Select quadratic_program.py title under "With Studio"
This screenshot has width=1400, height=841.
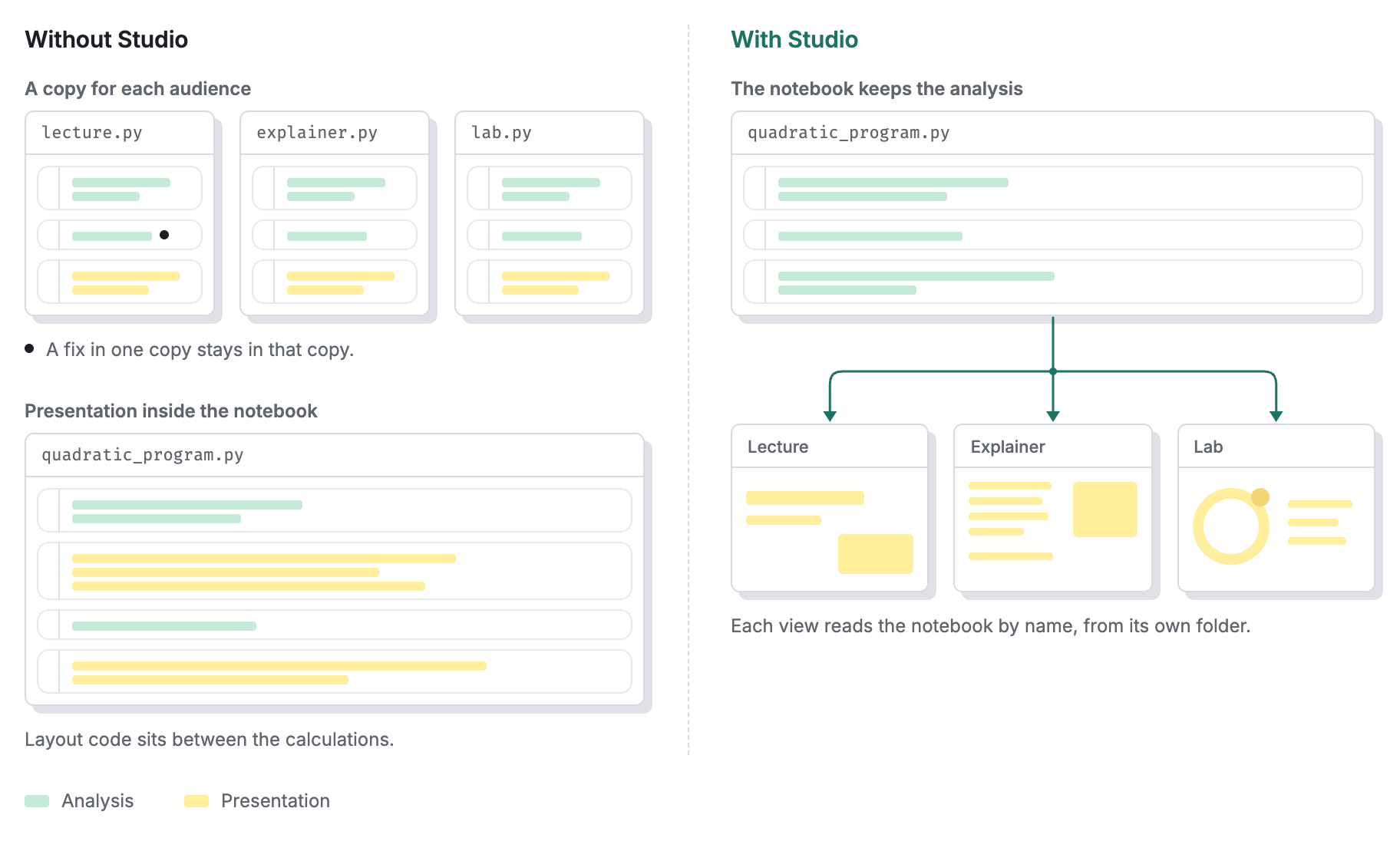tap(849, 133)
